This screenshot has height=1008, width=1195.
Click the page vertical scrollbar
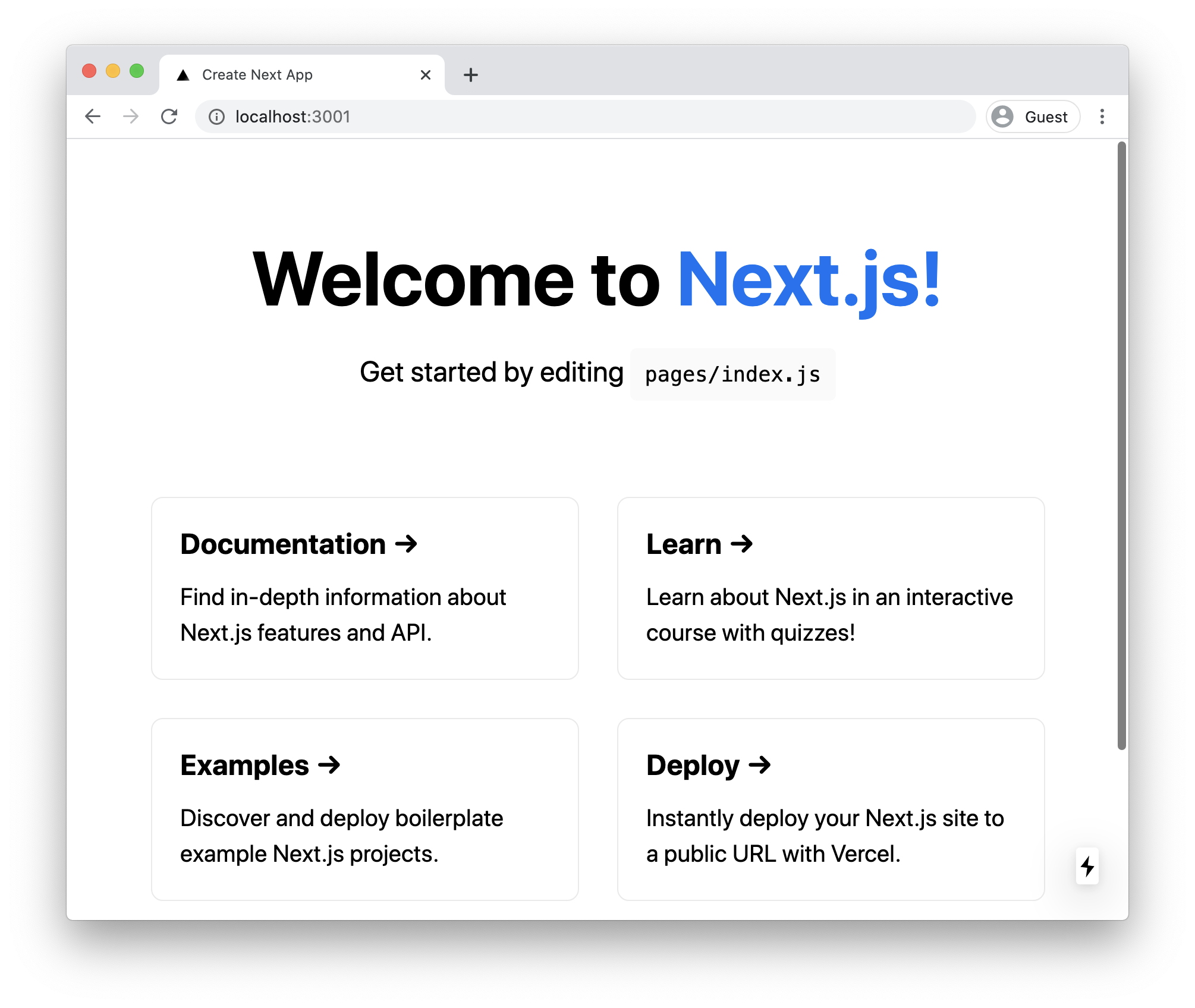[1121, 446]
